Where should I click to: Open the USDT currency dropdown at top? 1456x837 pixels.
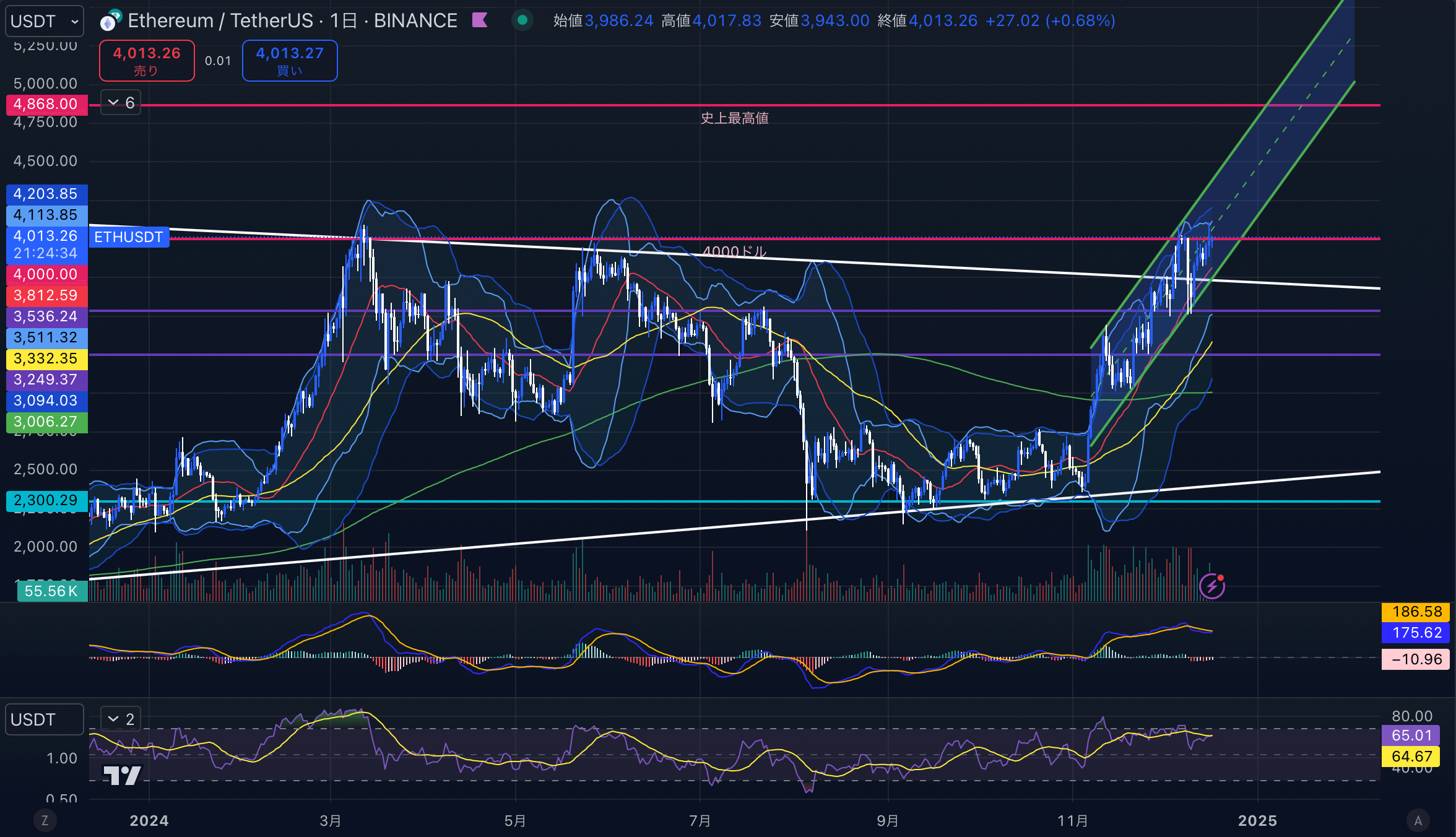45,22
